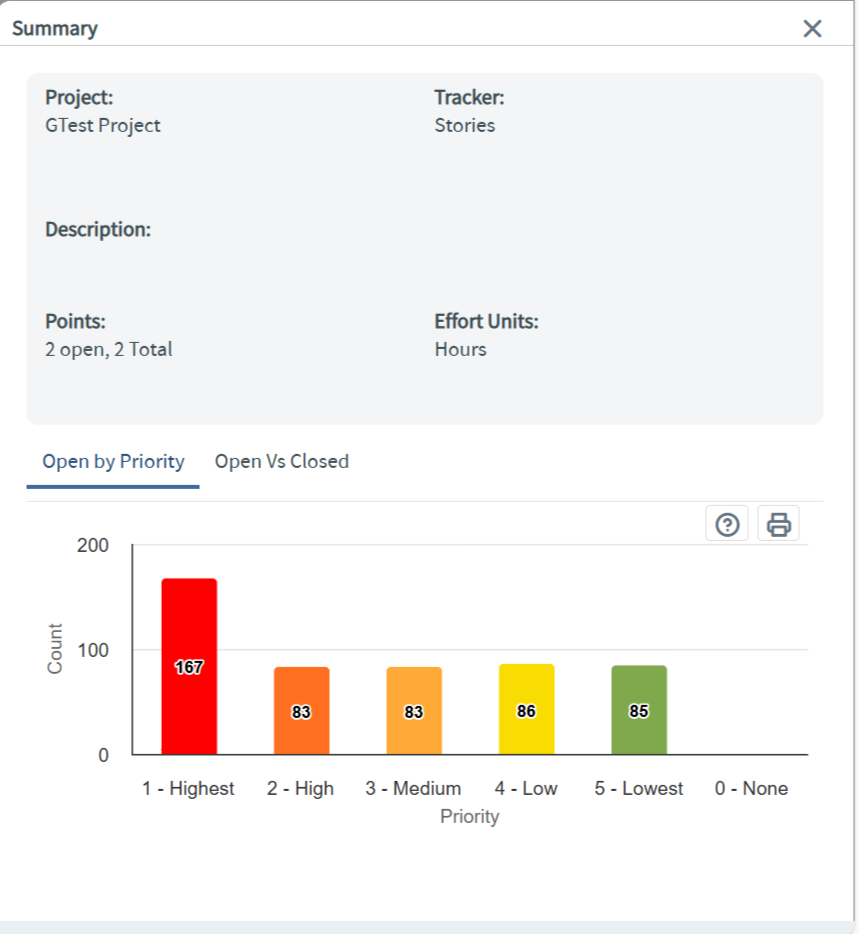Switch to the Open Vs Closed tab
This screenshot has width=859, height=934.
[282, 462]
